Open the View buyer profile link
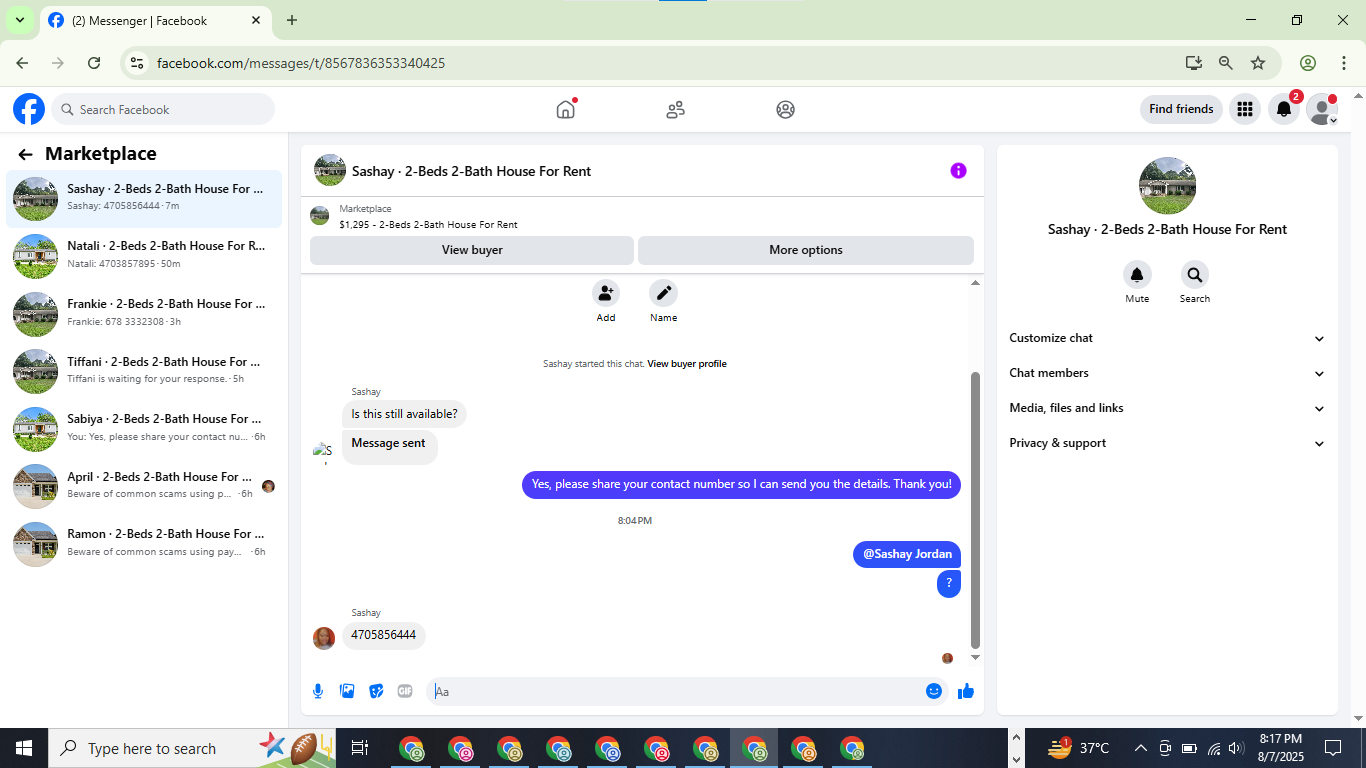1366x768 pixels. click(x=687, y=364)
